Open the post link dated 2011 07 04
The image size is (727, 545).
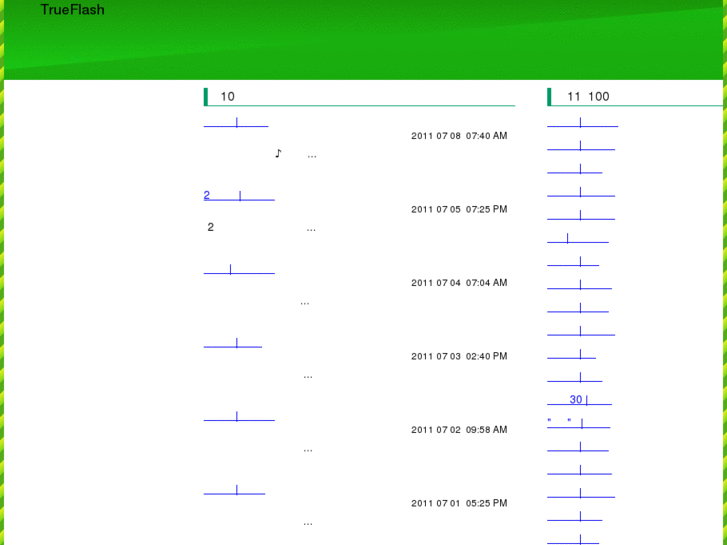point(239,269)
